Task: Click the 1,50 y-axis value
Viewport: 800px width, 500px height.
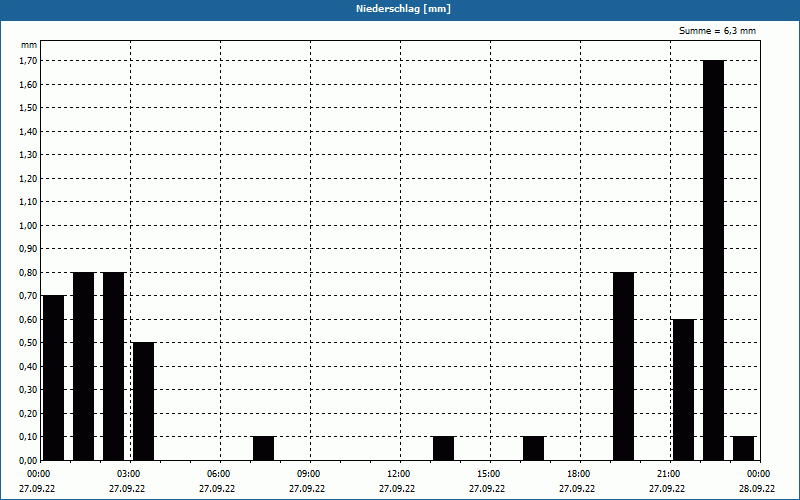Action: tap(28, 108)
